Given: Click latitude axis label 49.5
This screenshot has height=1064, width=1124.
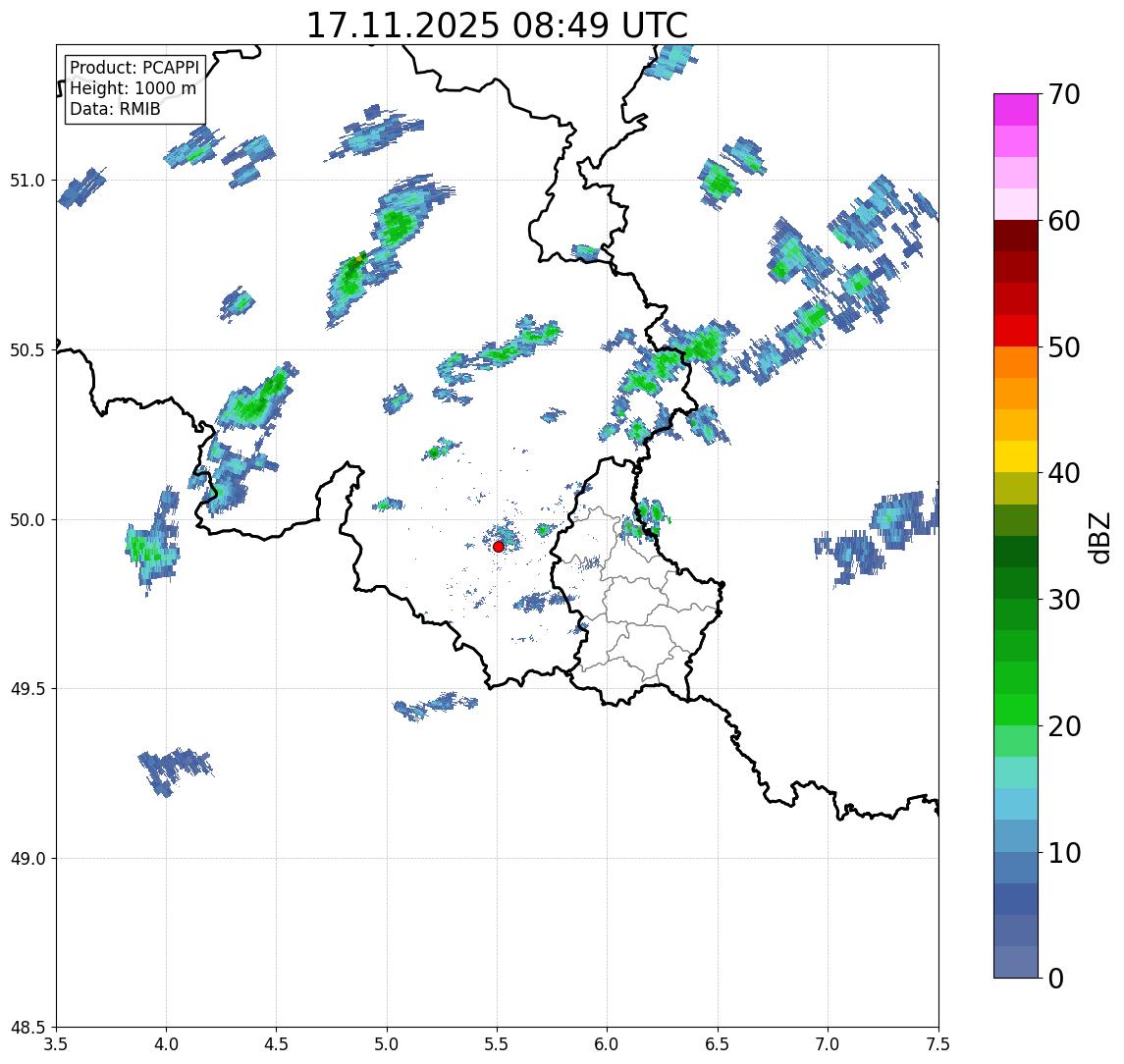Looking at the screenshot, I should [x=27, y=689].
